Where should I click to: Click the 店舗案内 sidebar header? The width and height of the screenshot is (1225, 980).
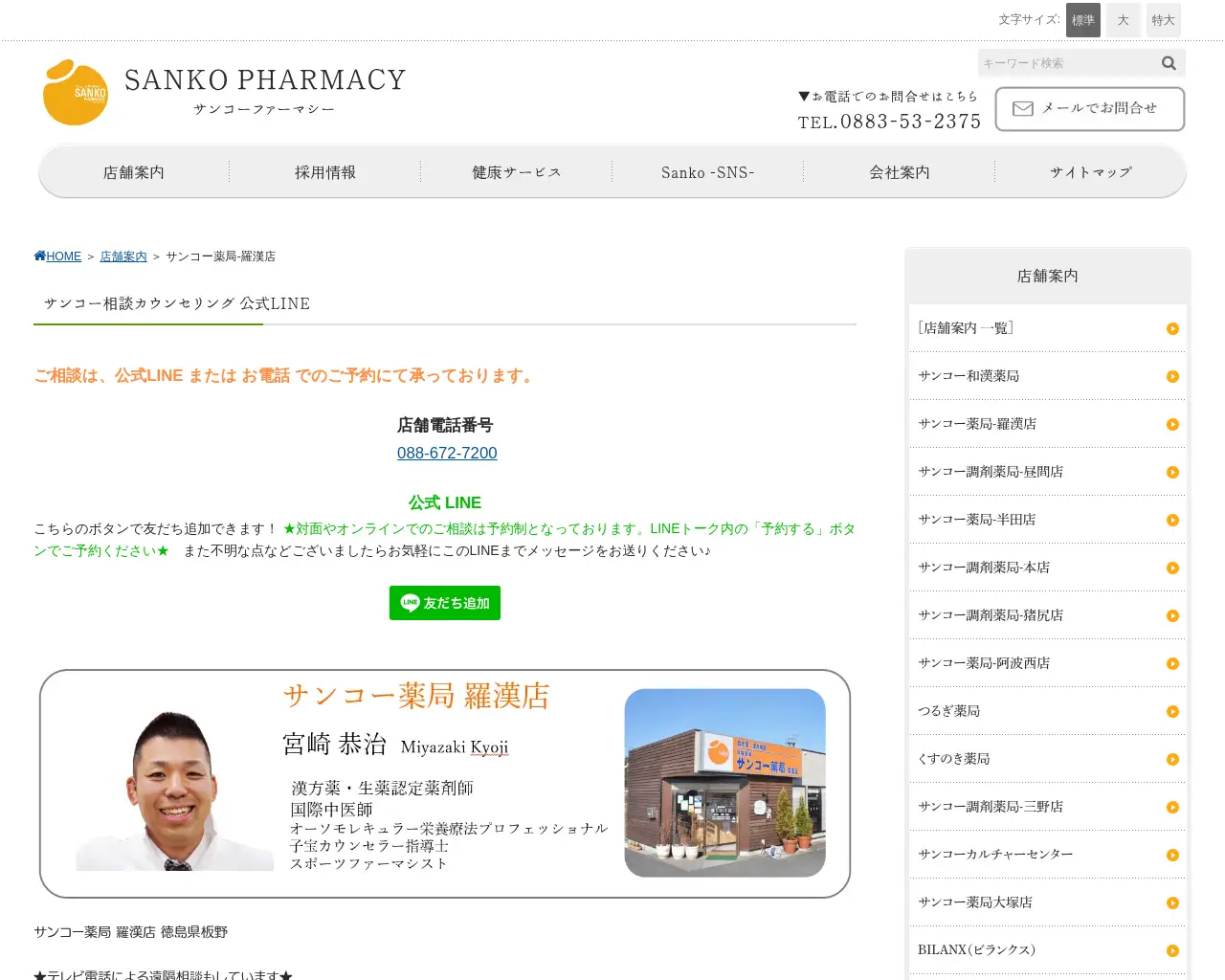1048,276
